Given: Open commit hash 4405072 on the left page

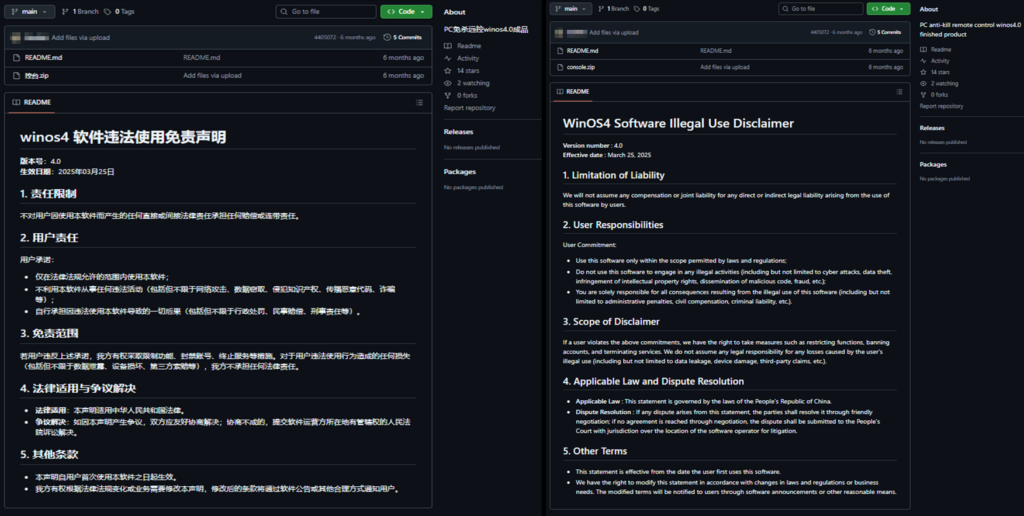Looking at the screenshot, I should tap(325, 37).
